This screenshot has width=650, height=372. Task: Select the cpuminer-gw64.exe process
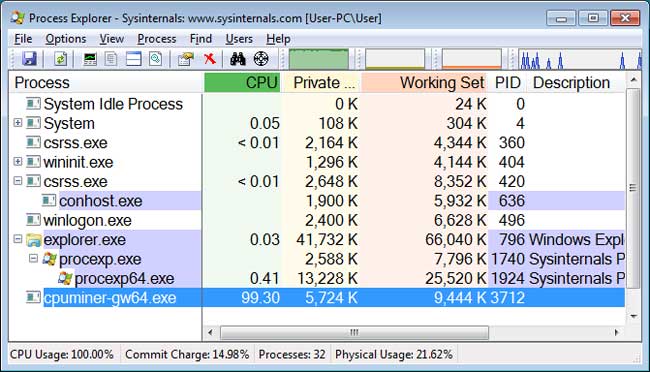coord(317,298)
